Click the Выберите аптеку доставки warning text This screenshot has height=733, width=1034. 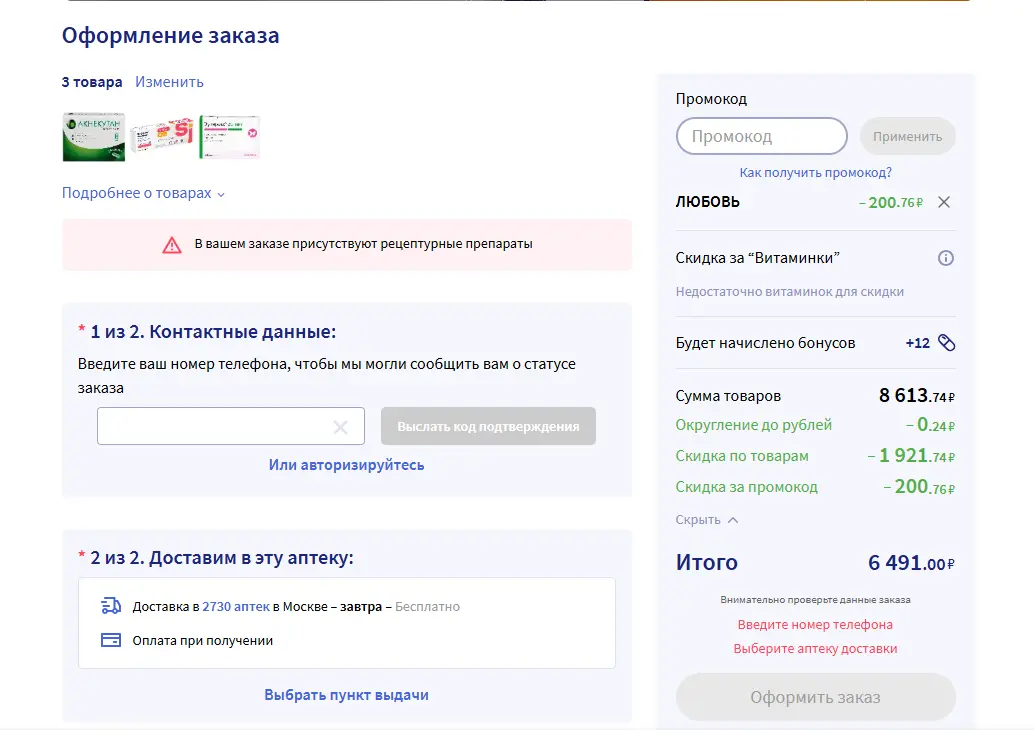pos(815,649)
